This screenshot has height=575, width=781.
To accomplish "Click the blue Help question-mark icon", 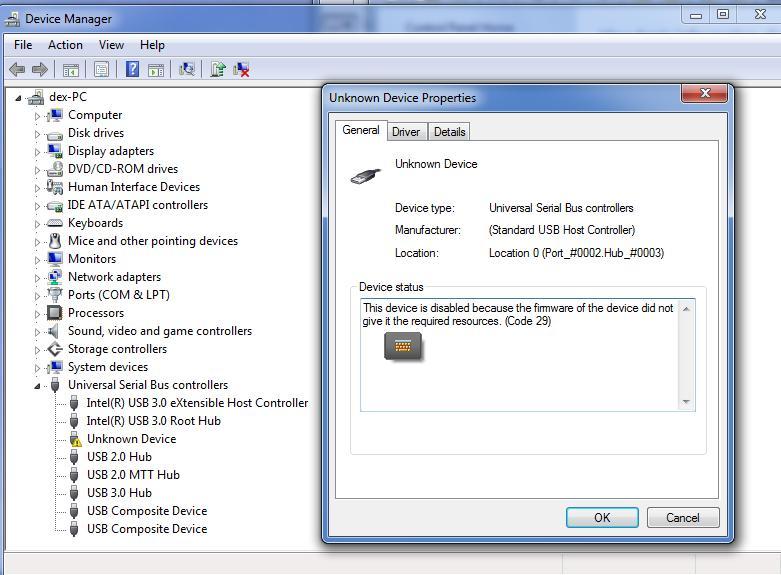I will (x=132, y=69).
